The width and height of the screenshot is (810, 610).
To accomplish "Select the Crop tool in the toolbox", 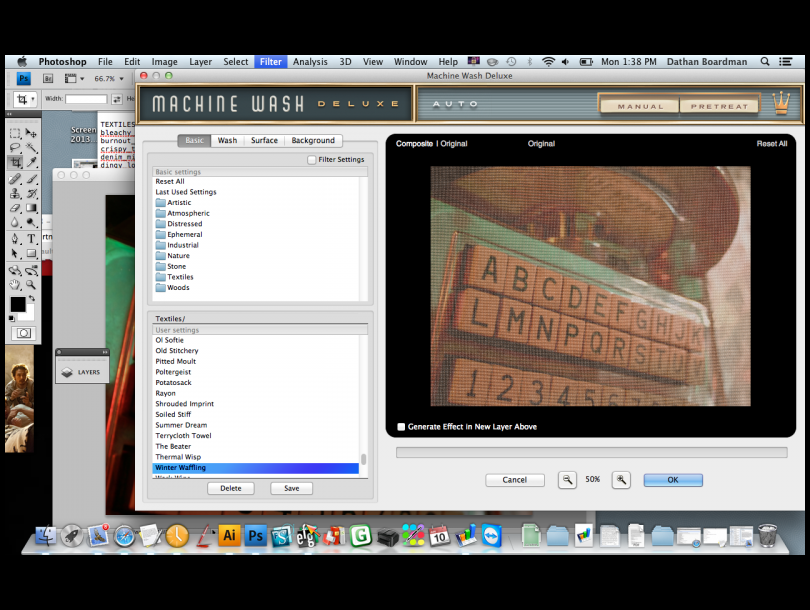I will point(15,163).
